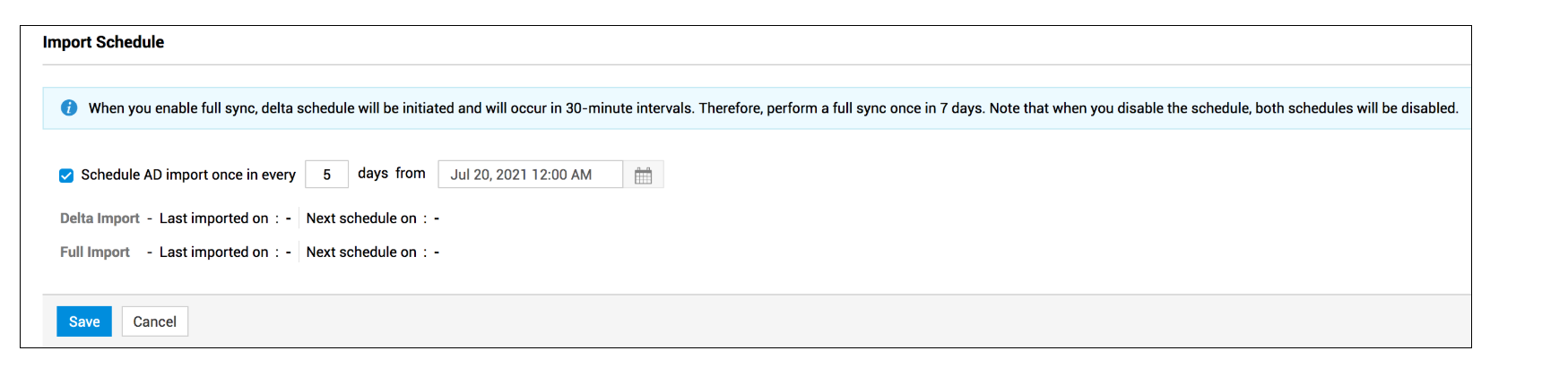Click Full Import's 'Next schedule on' text
The height and width of the screenshot is (368, 1568).
[x=361, y=252]
